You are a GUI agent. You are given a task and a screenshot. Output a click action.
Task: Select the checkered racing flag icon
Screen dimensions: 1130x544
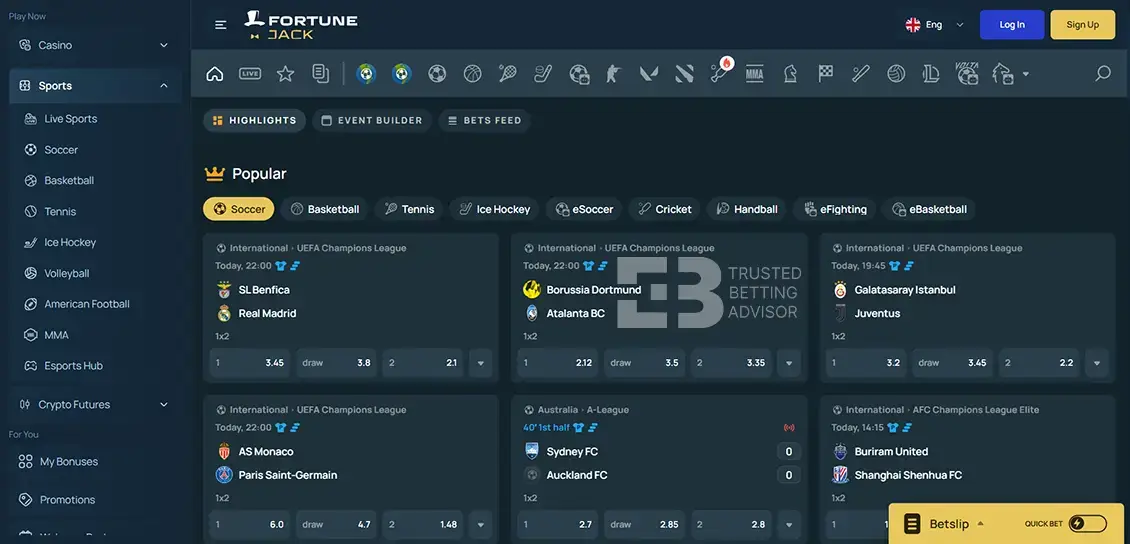click(825, 73)
